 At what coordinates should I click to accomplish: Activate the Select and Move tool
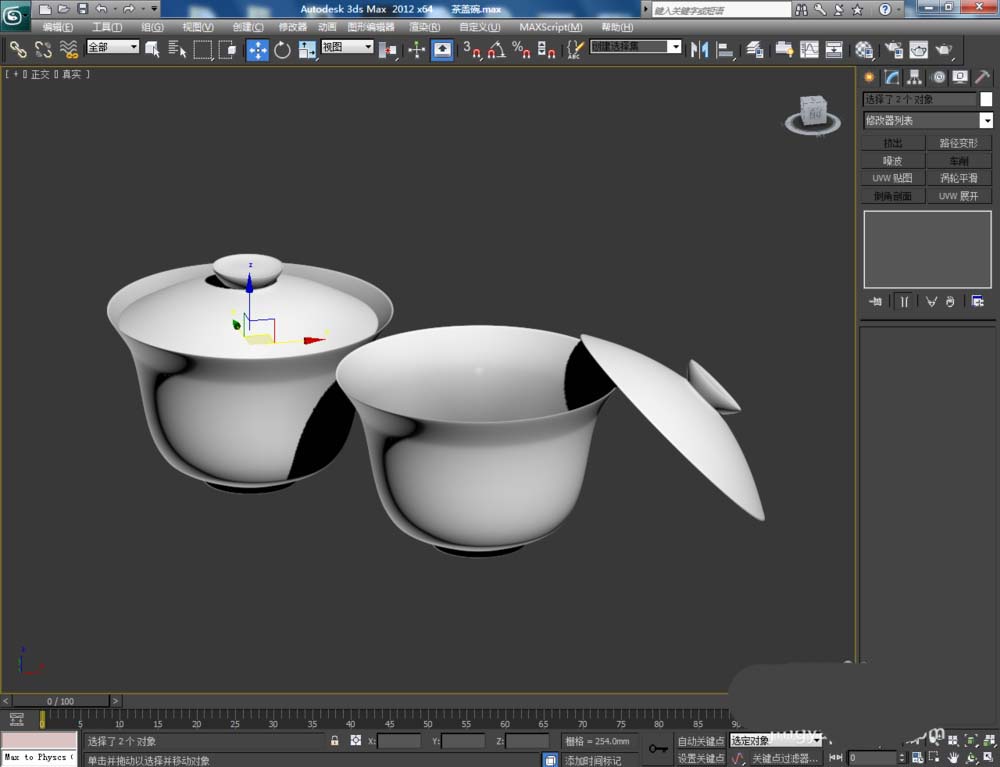tap(257, 50)
